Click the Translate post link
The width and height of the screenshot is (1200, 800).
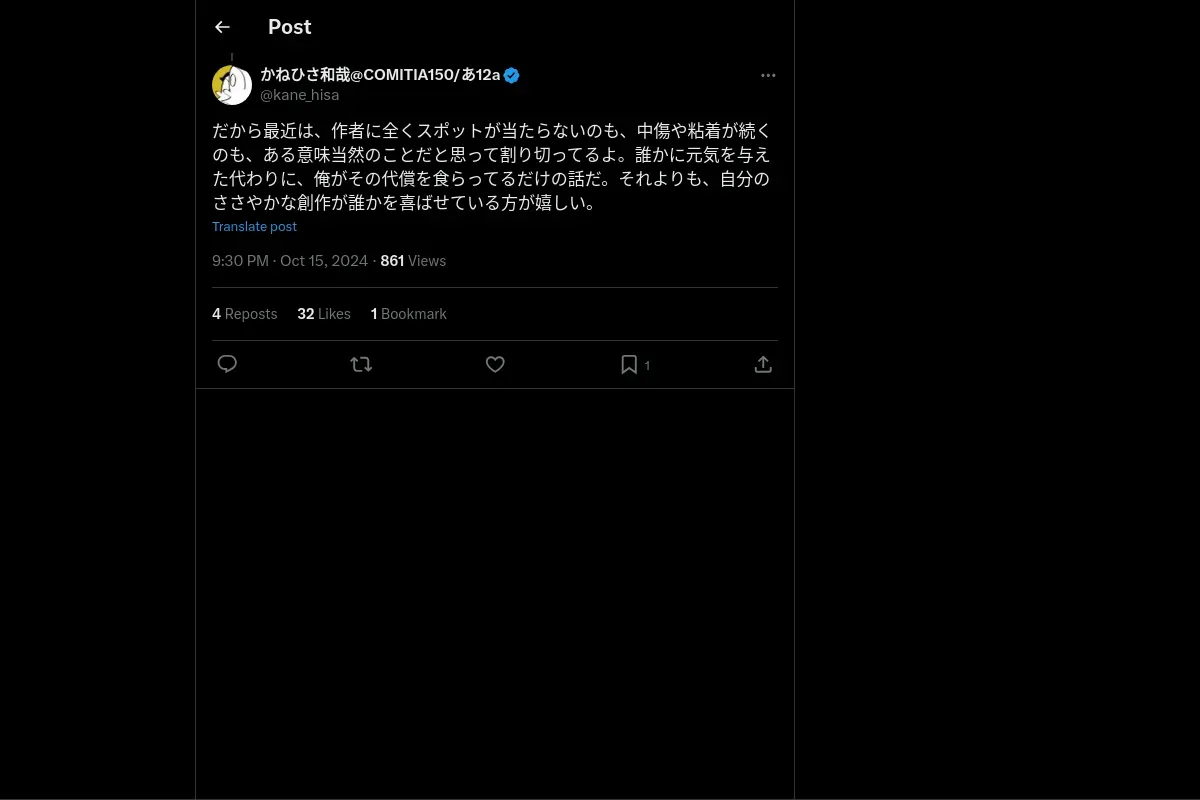[x=254, y=226]
